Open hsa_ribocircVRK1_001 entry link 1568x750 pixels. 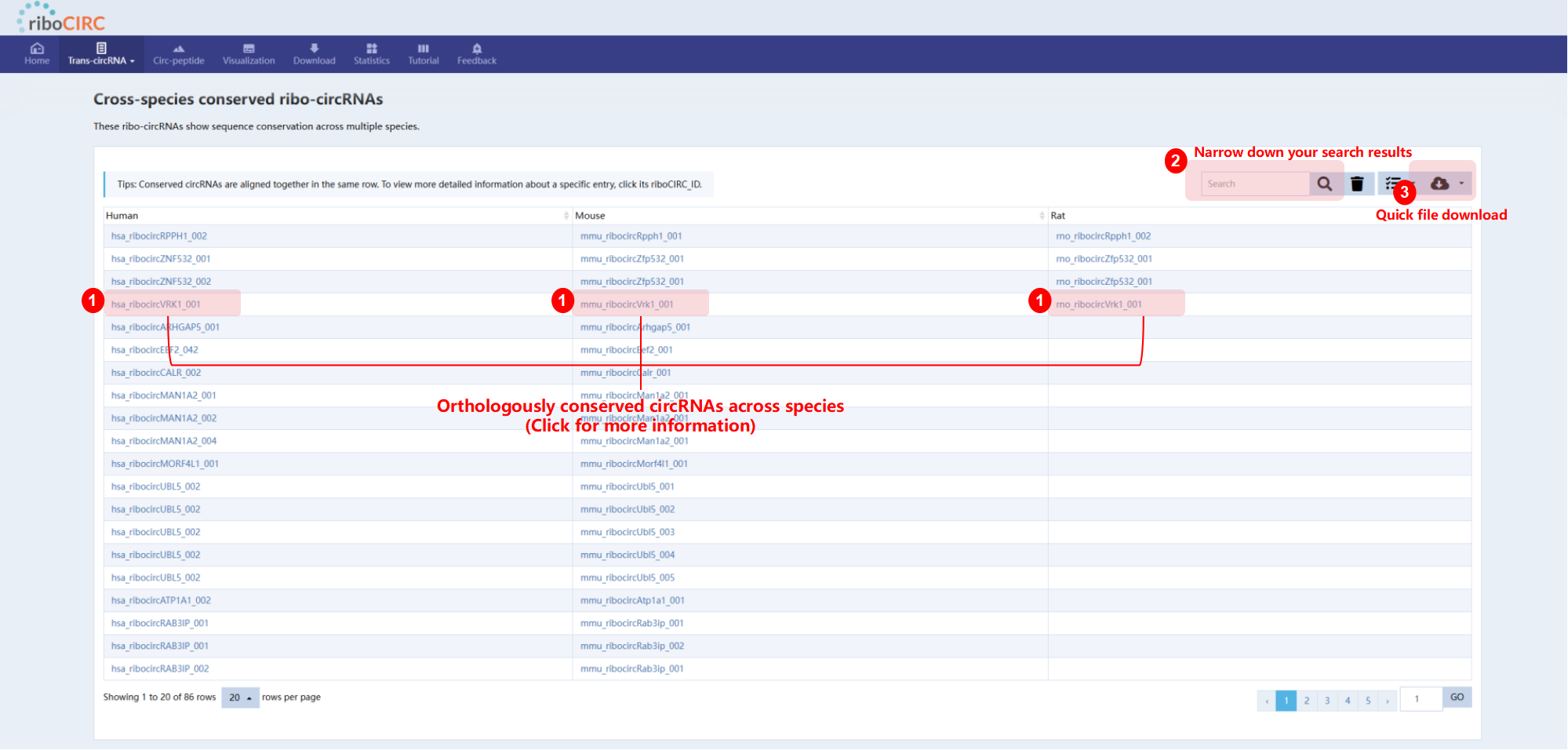(155, 304)
